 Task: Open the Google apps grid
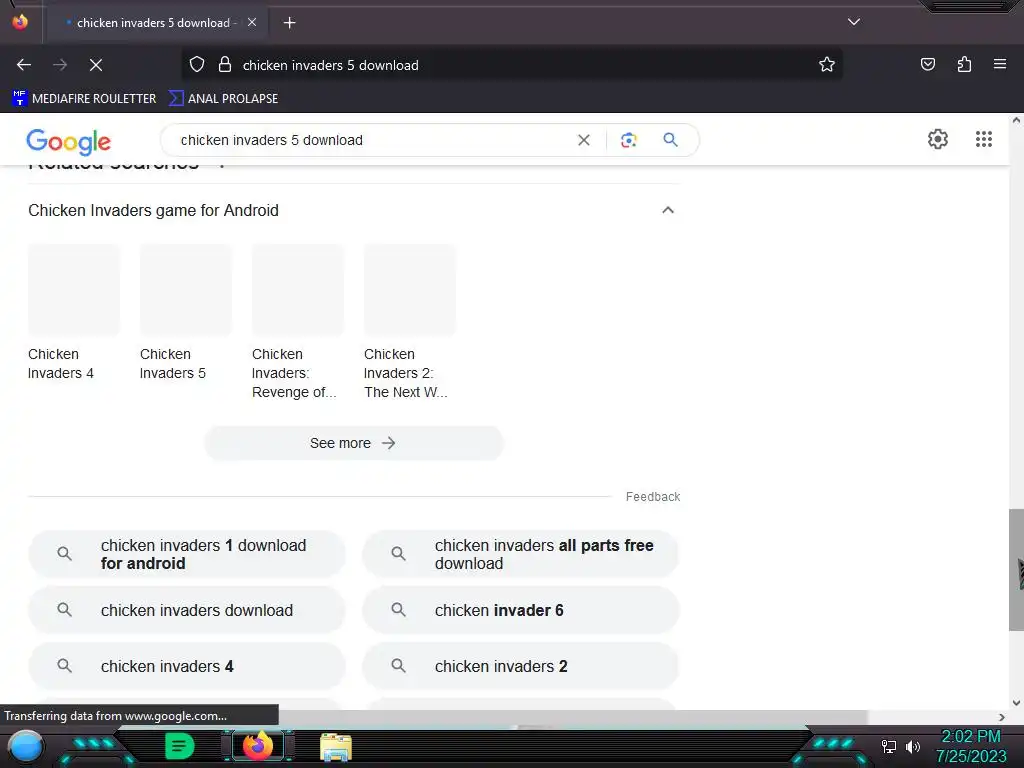(x=984, y=139)
